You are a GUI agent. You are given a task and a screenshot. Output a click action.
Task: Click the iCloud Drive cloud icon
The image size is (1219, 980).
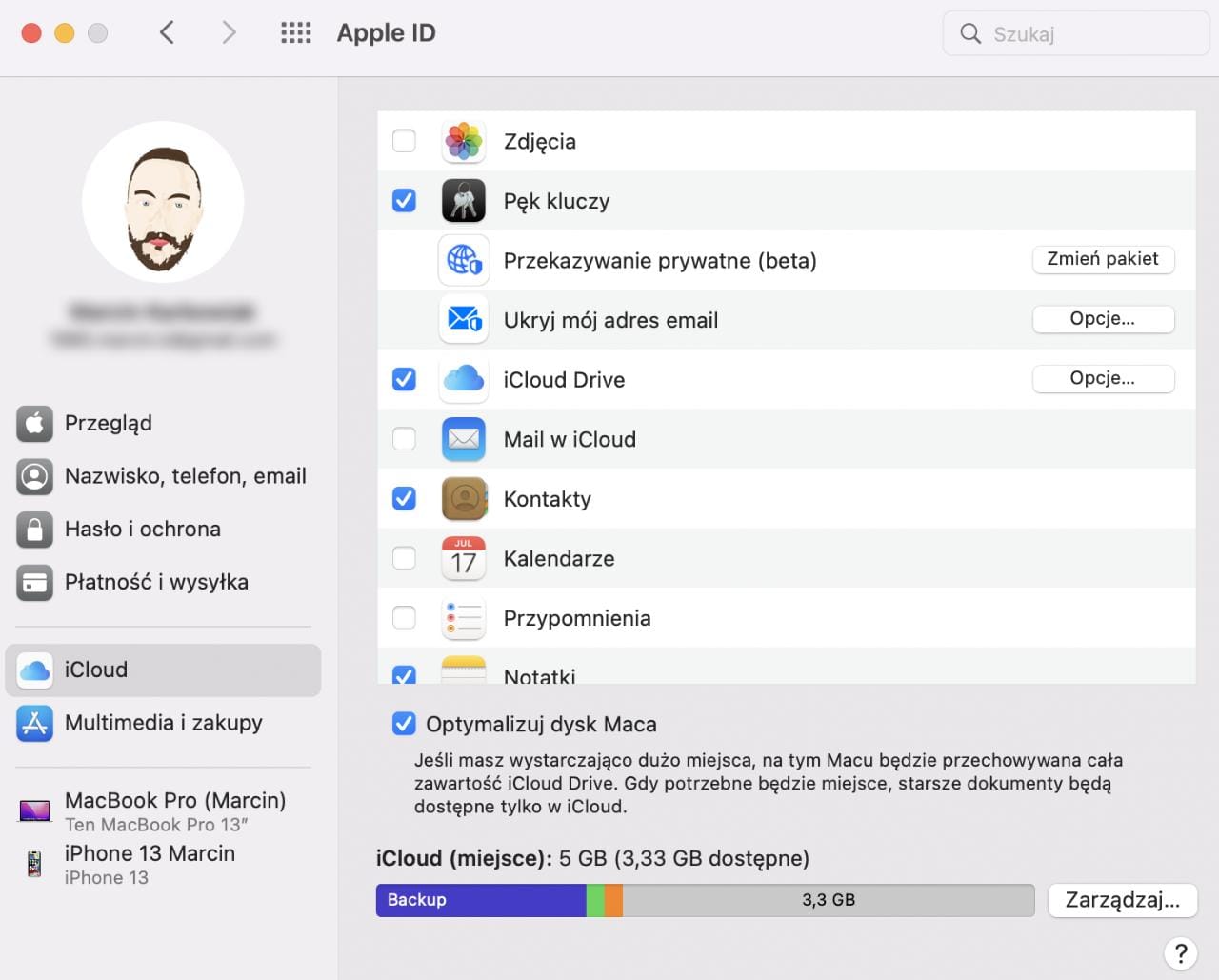click(x=464, y=379)
